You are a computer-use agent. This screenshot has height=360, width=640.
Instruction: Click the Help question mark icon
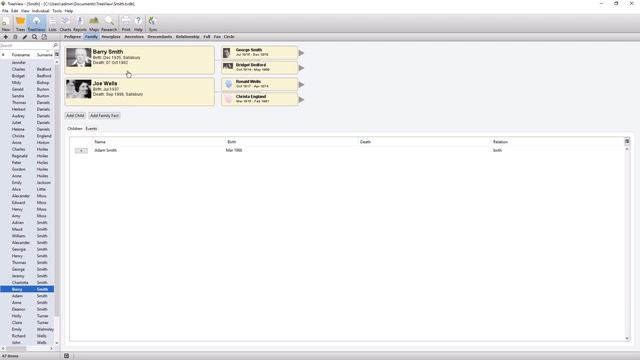[138, 24]
